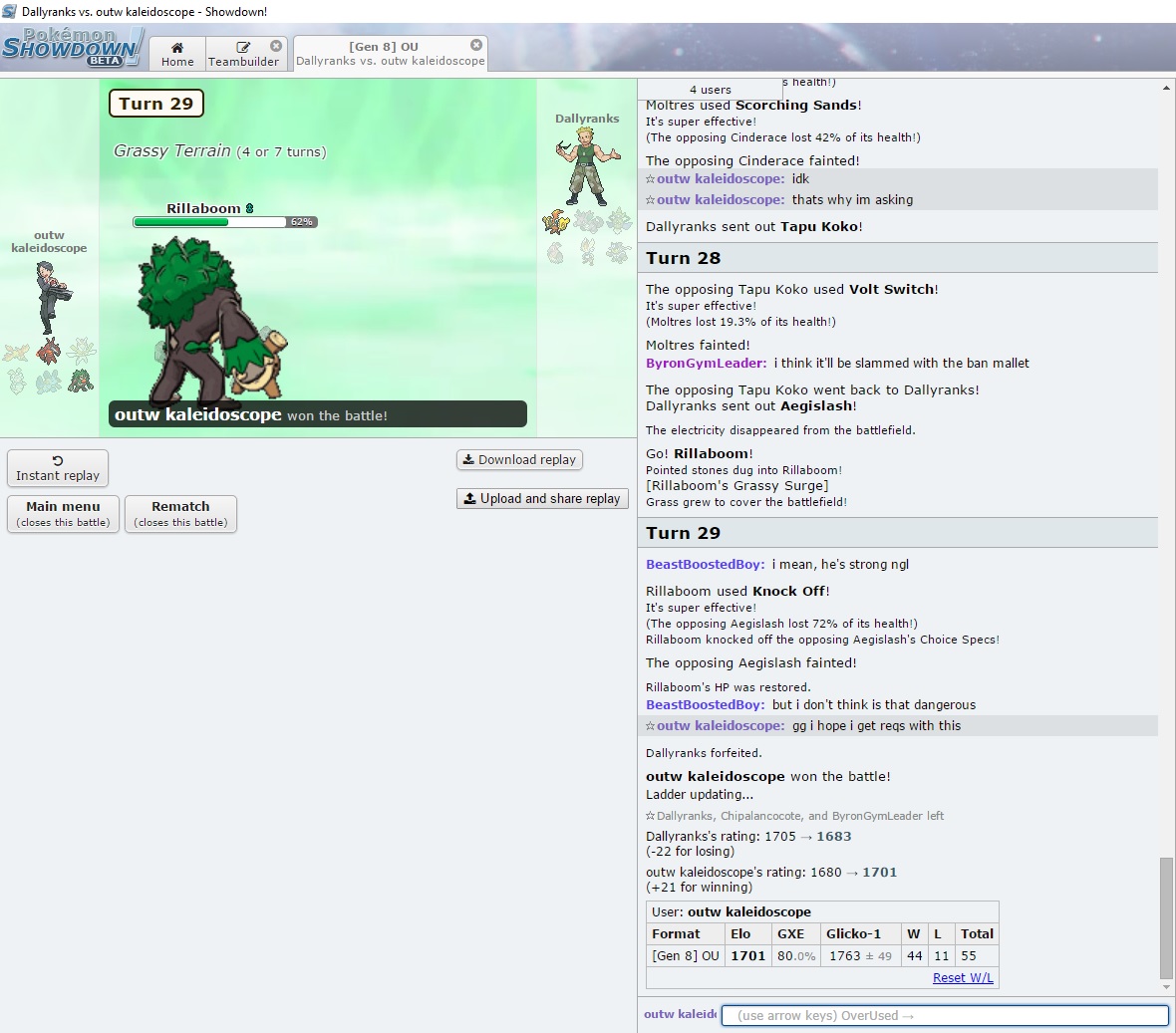The height and width of the screenshot is (1033, 1176).
Task: Open the Teambuilder tab
Action: tap(243, 54)
